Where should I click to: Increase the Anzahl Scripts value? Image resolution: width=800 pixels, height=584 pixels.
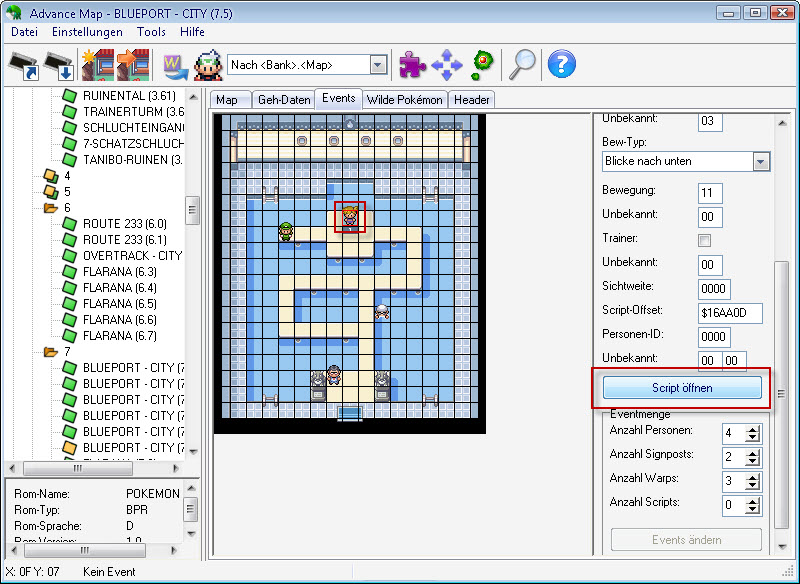[753, 501]
